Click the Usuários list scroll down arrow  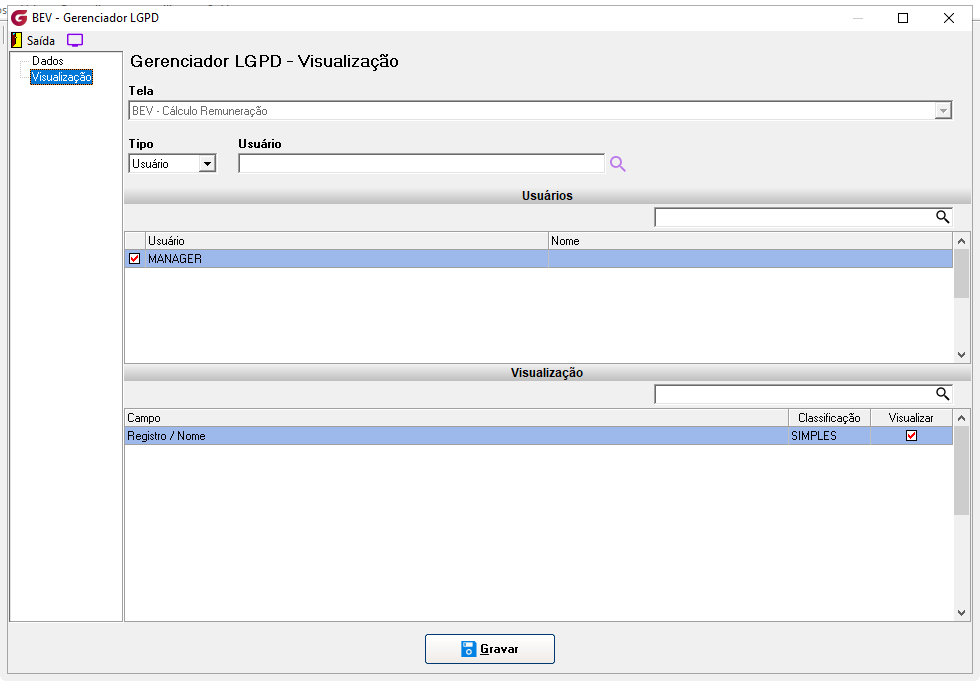[x=961, y=354]
